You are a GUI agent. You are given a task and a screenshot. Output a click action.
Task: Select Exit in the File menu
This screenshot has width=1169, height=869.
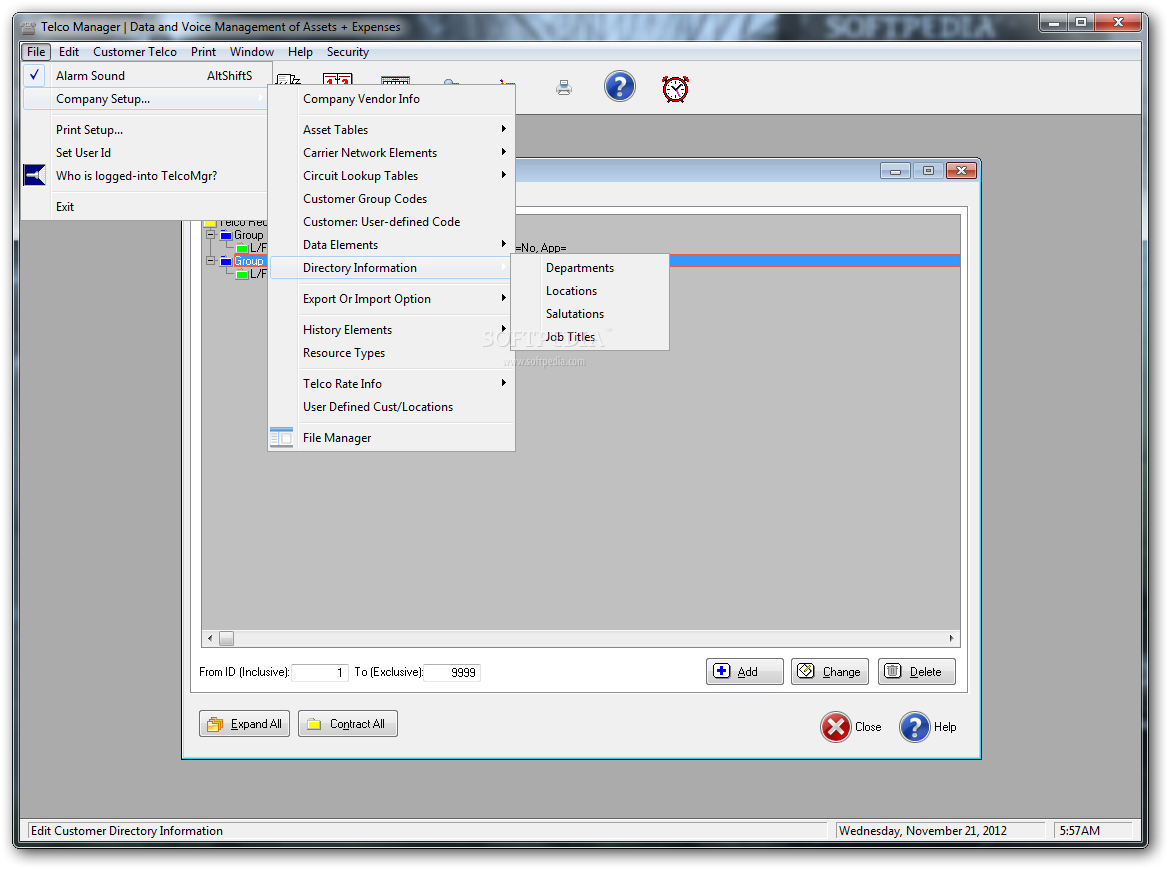145,206
